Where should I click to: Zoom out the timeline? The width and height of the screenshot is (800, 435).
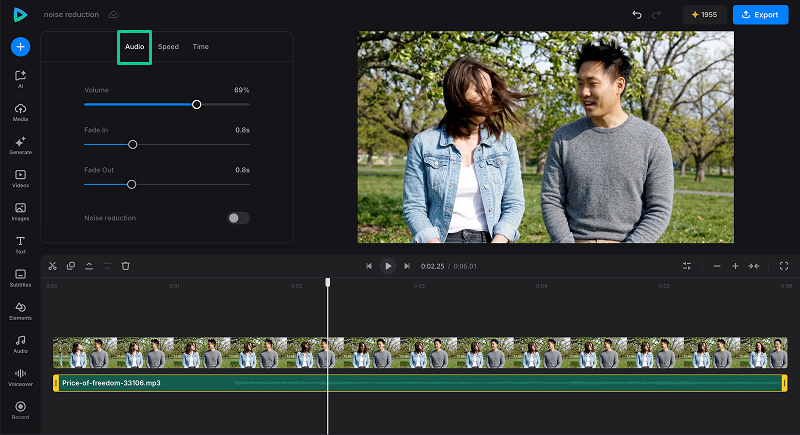coord(717,266)
